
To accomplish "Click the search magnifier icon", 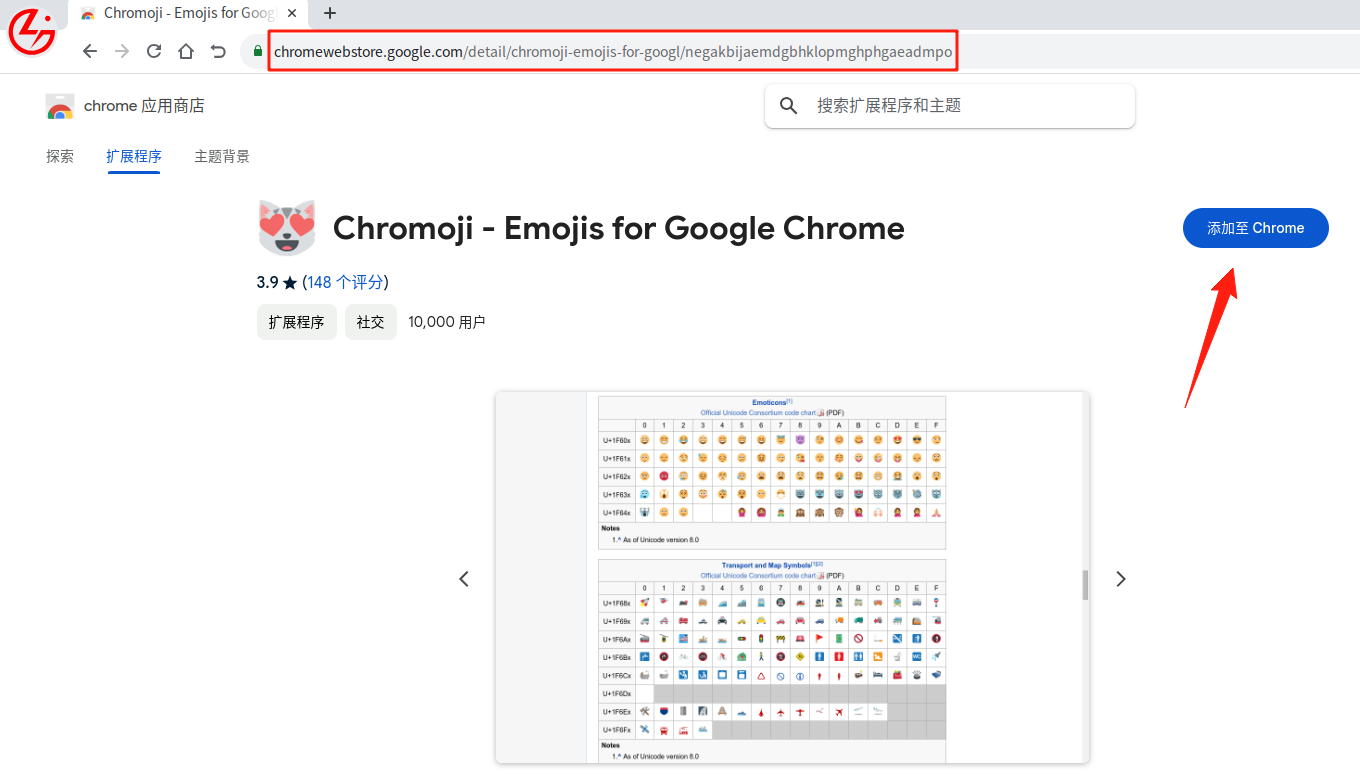I will pos(789,106).
